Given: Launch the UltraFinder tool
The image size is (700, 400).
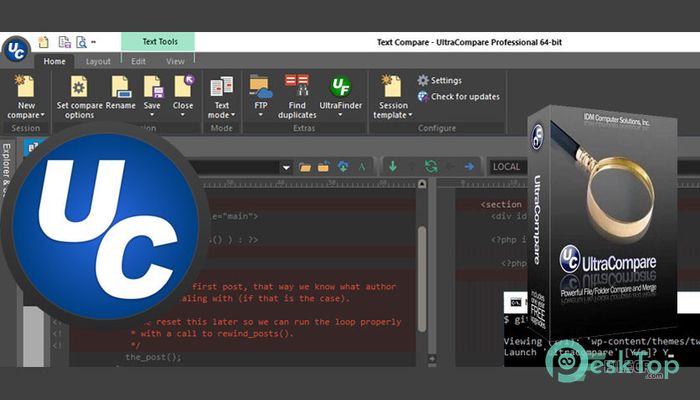Looking at the screenshot, I should pos(340,87).
